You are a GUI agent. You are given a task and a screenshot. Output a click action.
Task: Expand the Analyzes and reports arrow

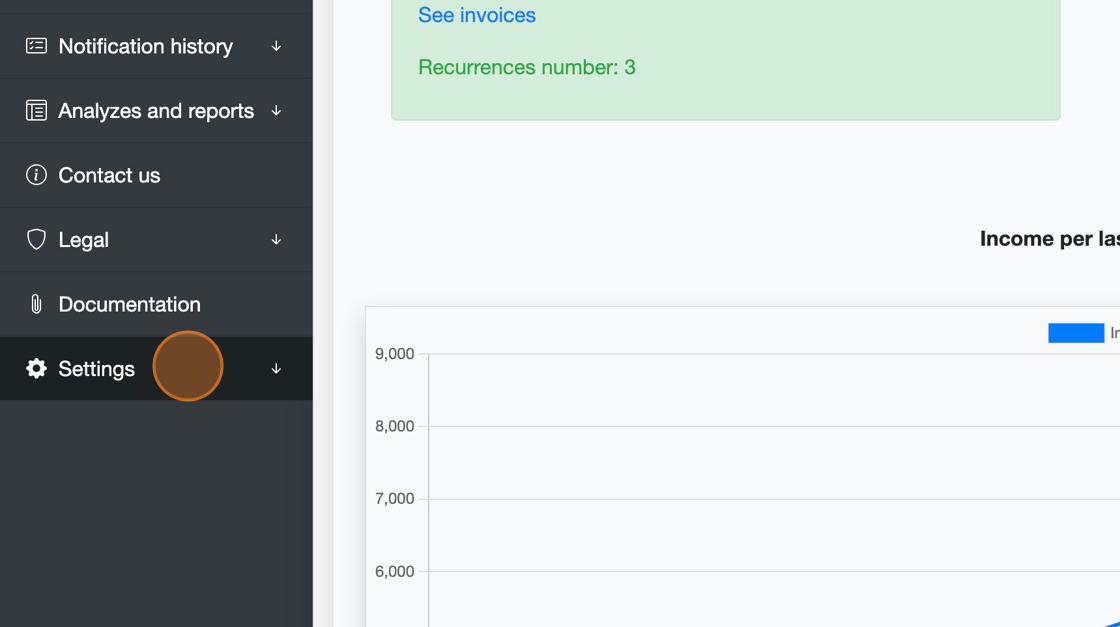pos(276,111)
